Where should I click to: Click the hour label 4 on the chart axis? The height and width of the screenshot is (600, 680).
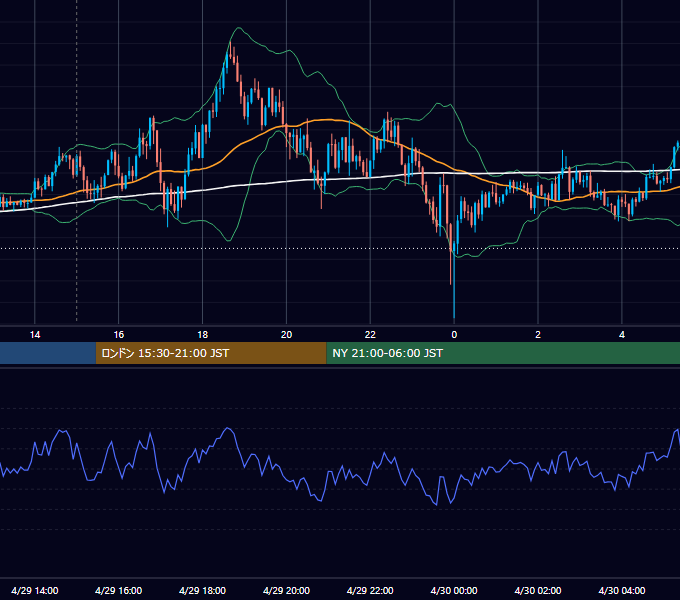[x=622, y=335]
